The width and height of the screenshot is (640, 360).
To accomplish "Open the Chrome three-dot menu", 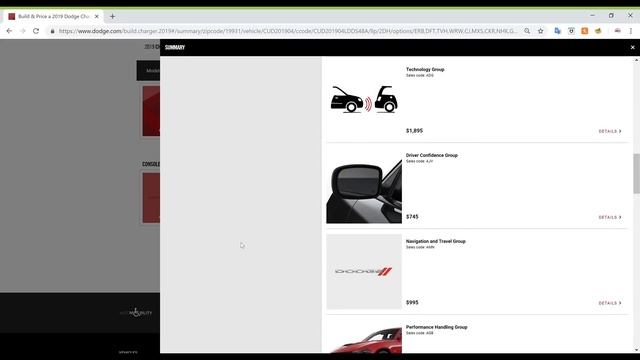I will click(x=631, y=31).
